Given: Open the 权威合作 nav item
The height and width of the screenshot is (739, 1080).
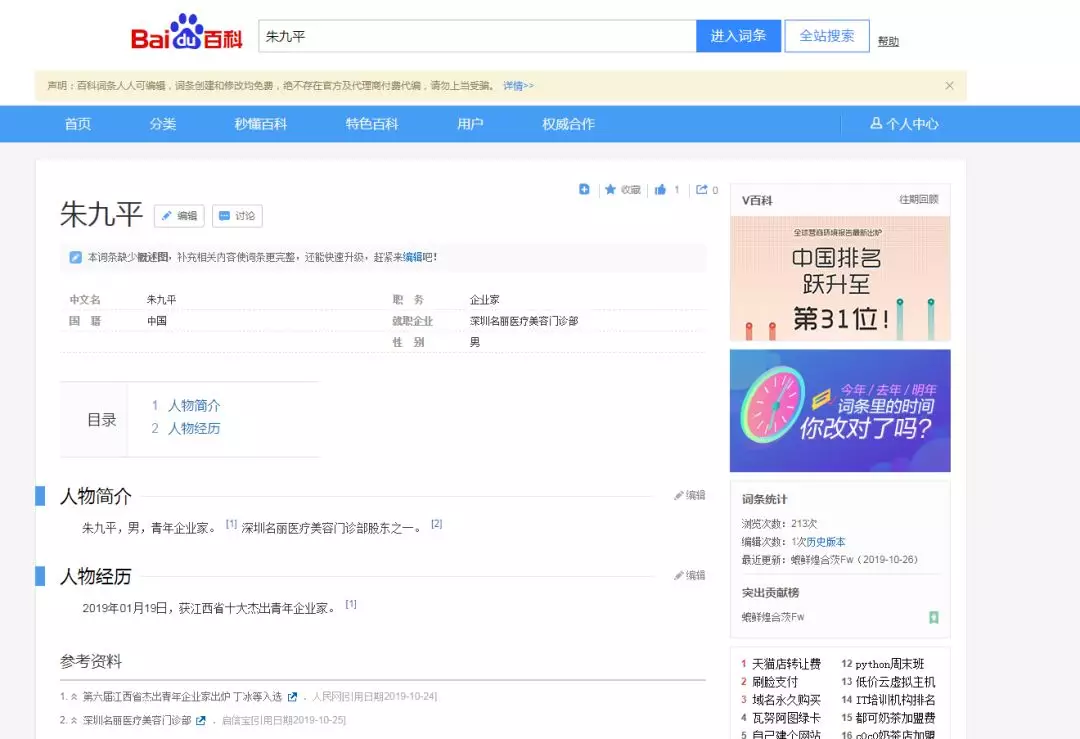Looking at the screenshot, I should (x=568, y=124).
